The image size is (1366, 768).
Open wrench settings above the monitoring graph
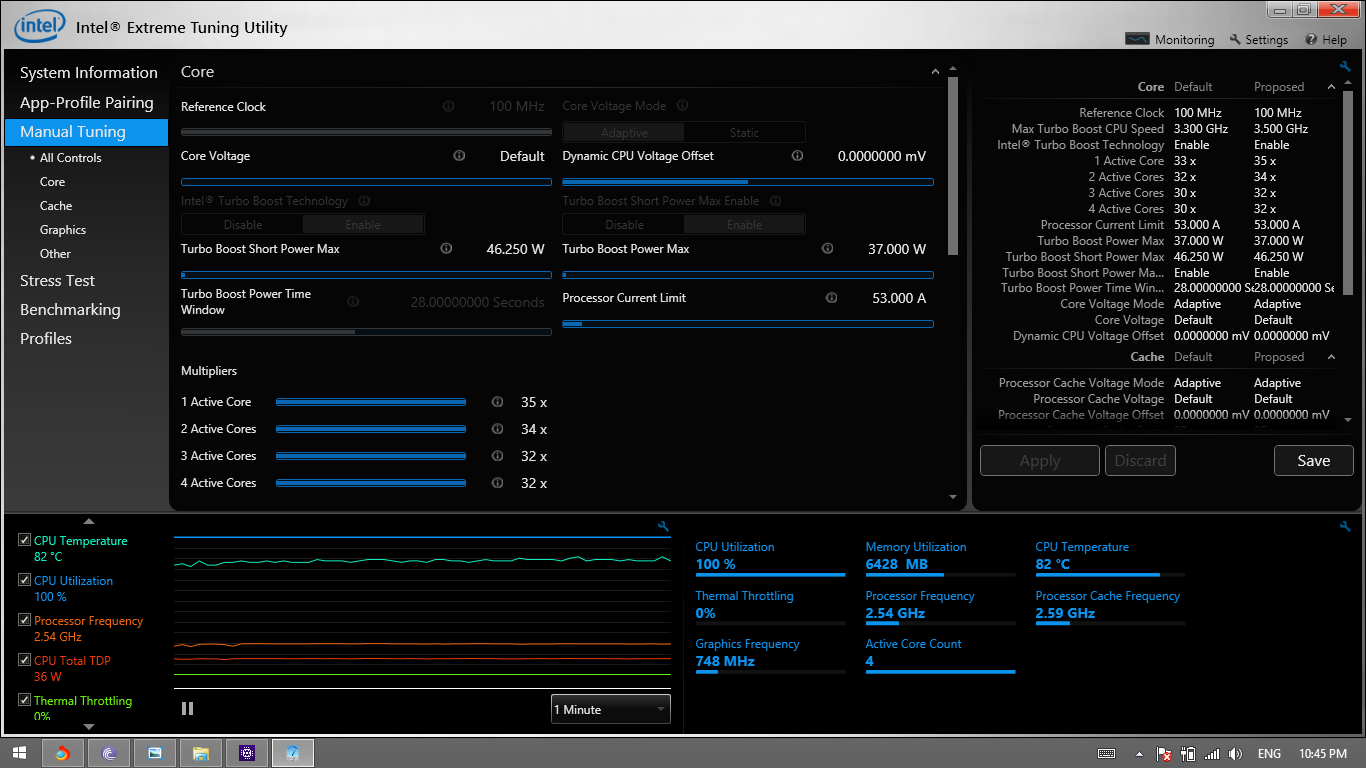663,526
